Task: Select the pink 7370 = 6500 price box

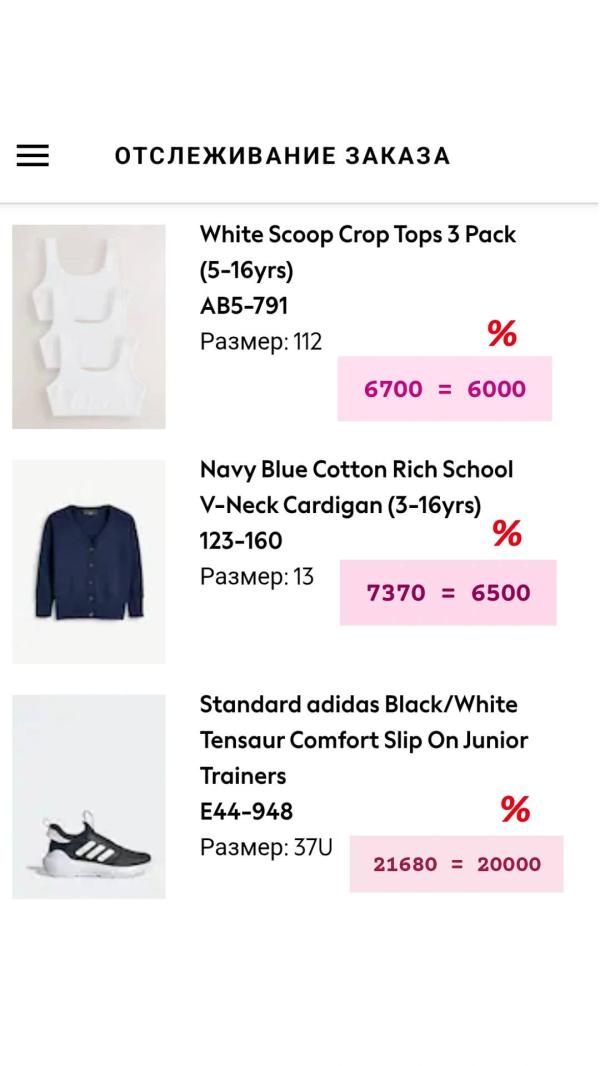Action: pos(448,593)
